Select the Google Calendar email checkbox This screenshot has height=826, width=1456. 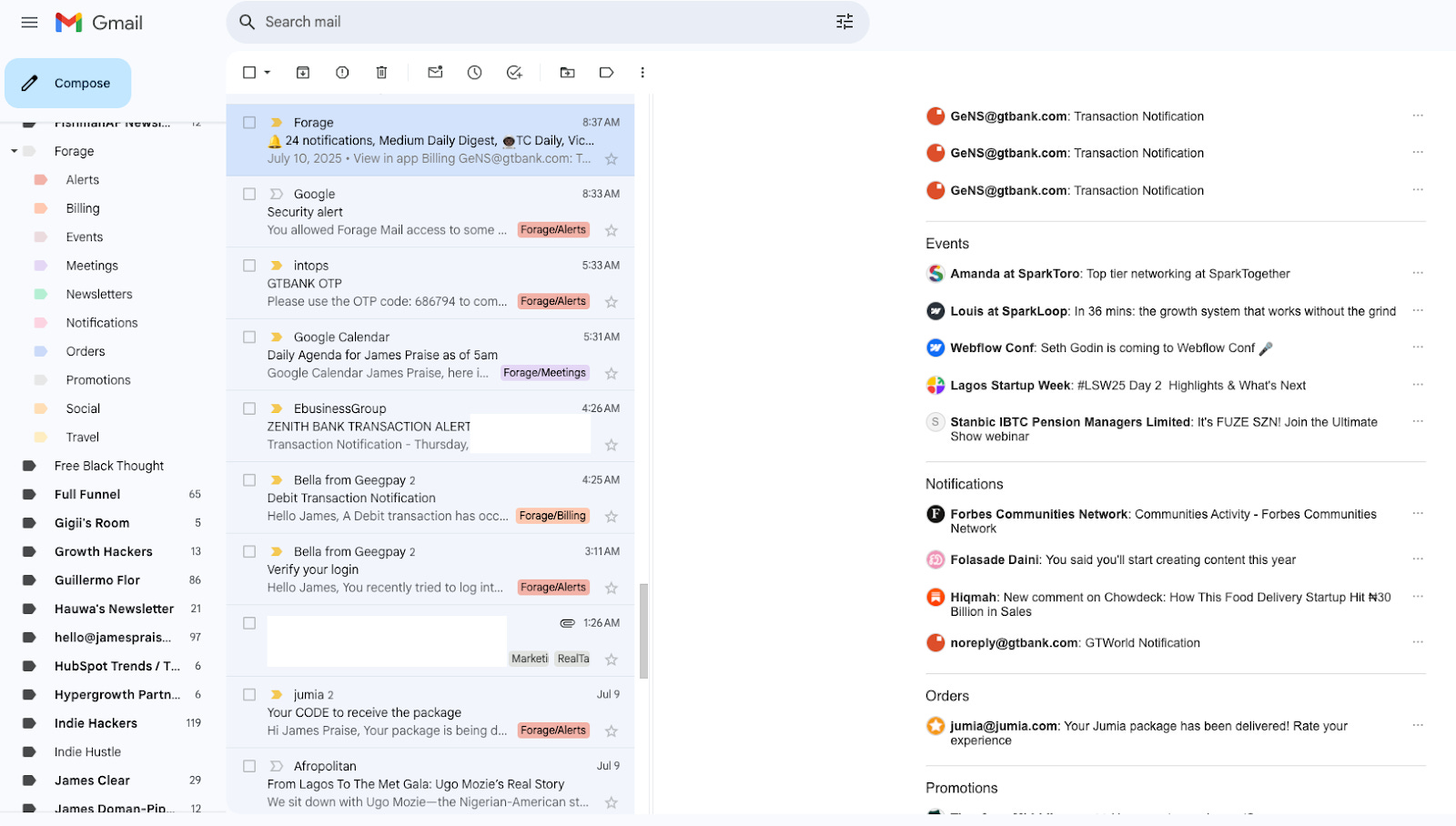[249, 337]
